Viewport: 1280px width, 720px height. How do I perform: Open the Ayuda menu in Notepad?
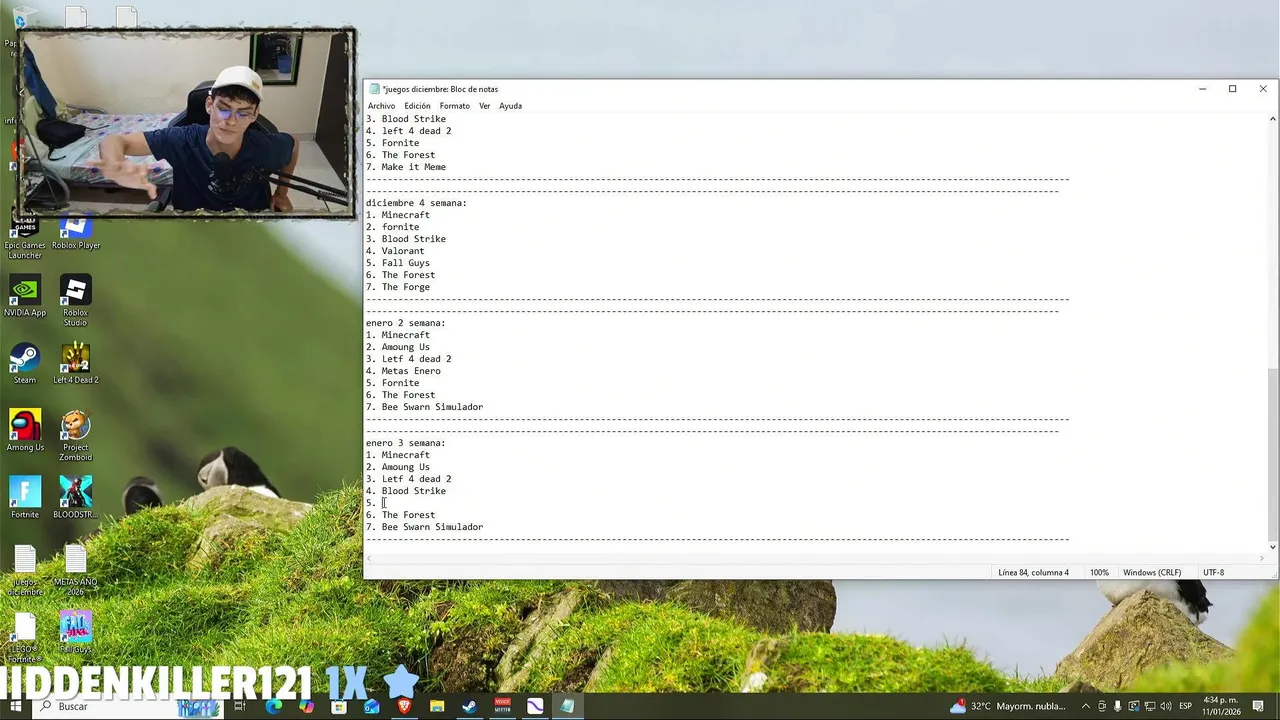510,106
